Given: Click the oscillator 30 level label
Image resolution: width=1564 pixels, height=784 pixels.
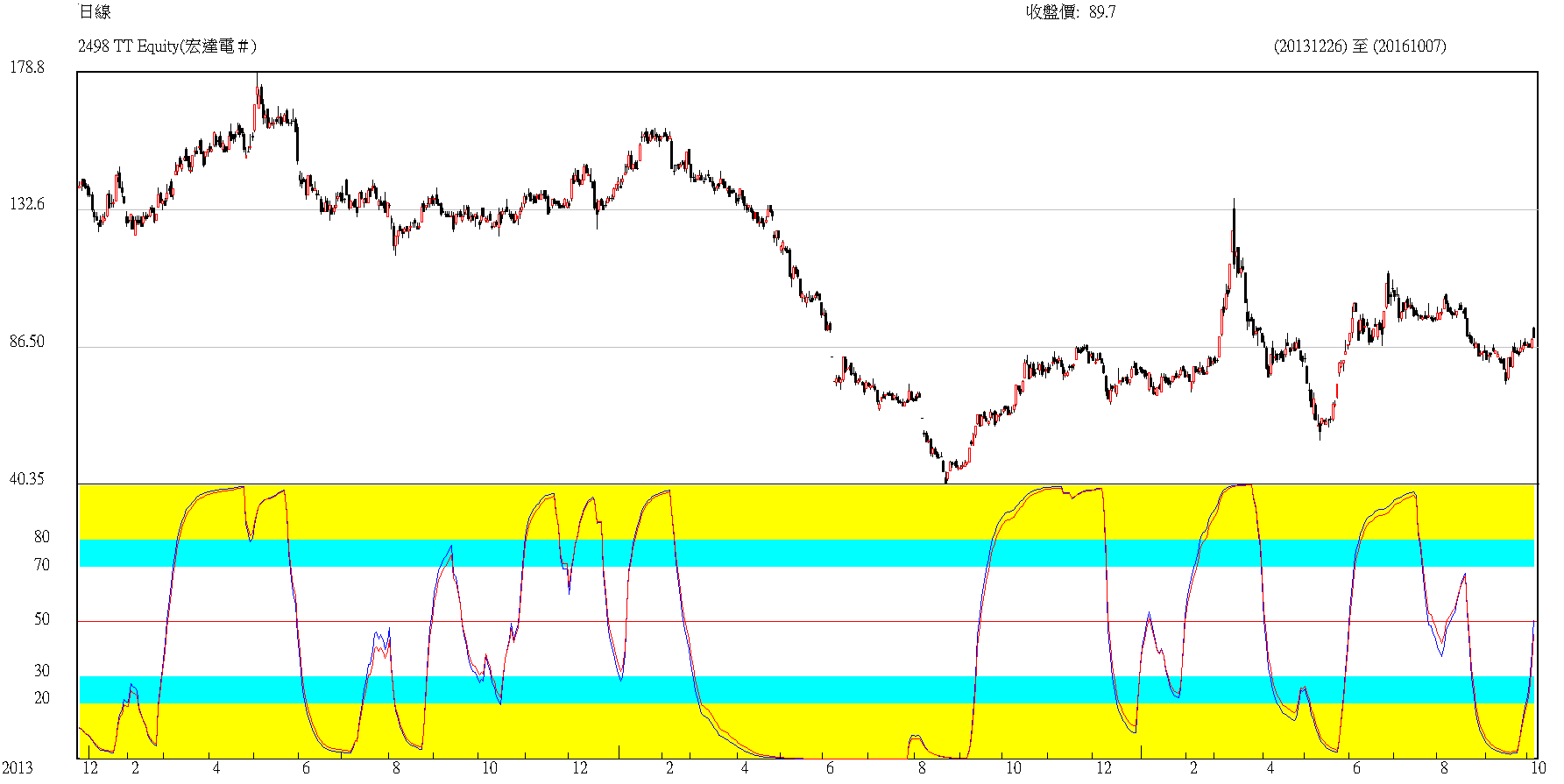Looking at the screenshot, I should pos(42,670).
